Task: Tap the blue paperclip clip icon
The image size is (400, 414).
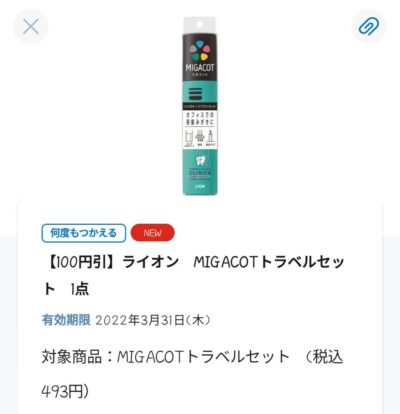Action: (369, 27)
